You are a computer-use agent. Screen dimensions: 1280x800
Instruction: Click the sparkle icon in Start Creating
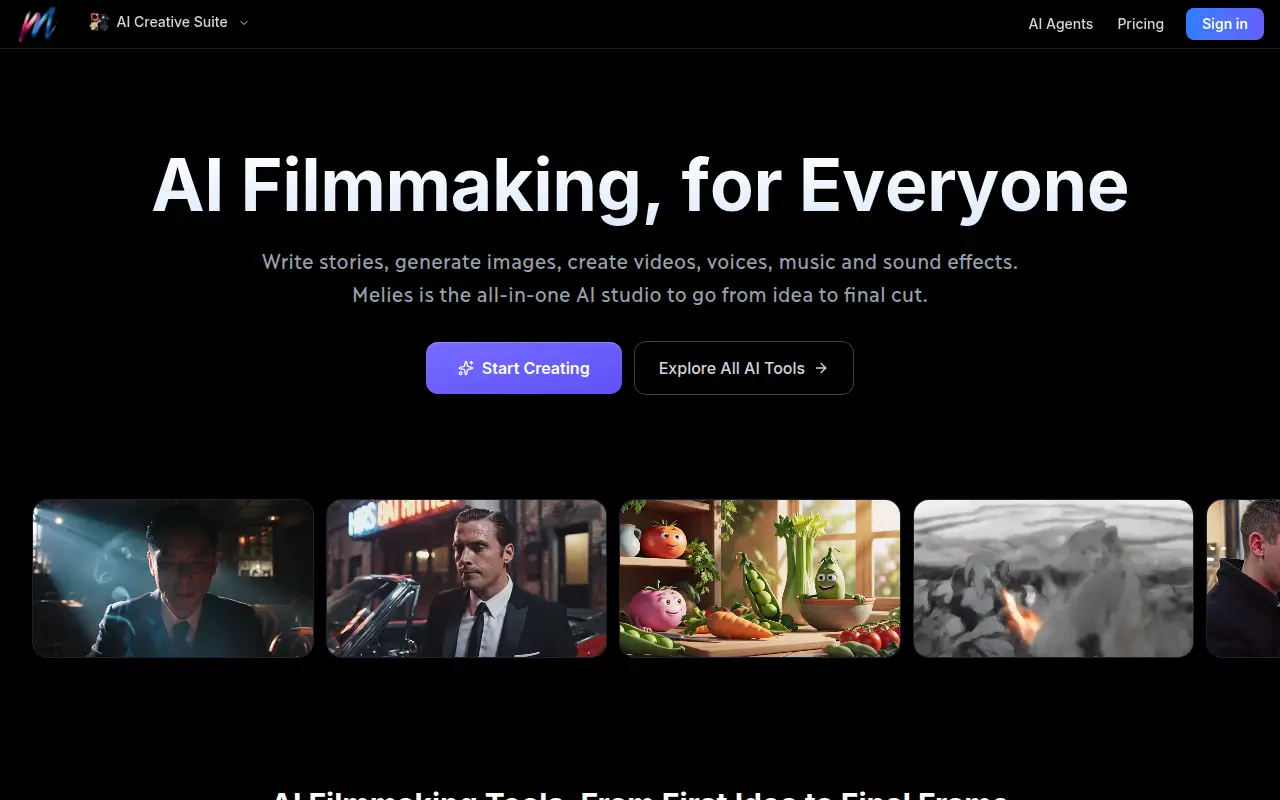(465, 368)
